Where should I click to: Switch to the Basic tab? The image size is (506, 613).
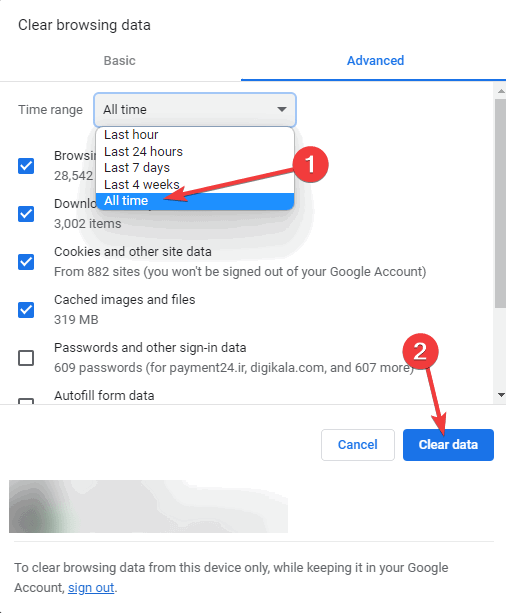coord(119,61)
